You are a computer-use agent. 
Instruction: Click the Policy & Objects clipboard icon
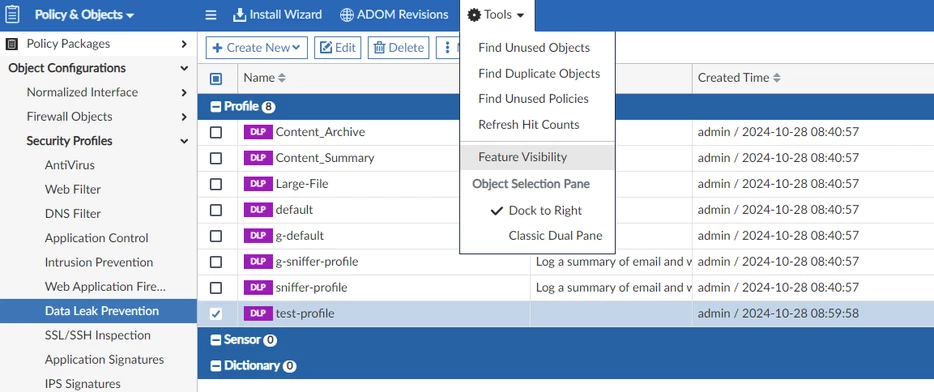click(x=13, y=14)
